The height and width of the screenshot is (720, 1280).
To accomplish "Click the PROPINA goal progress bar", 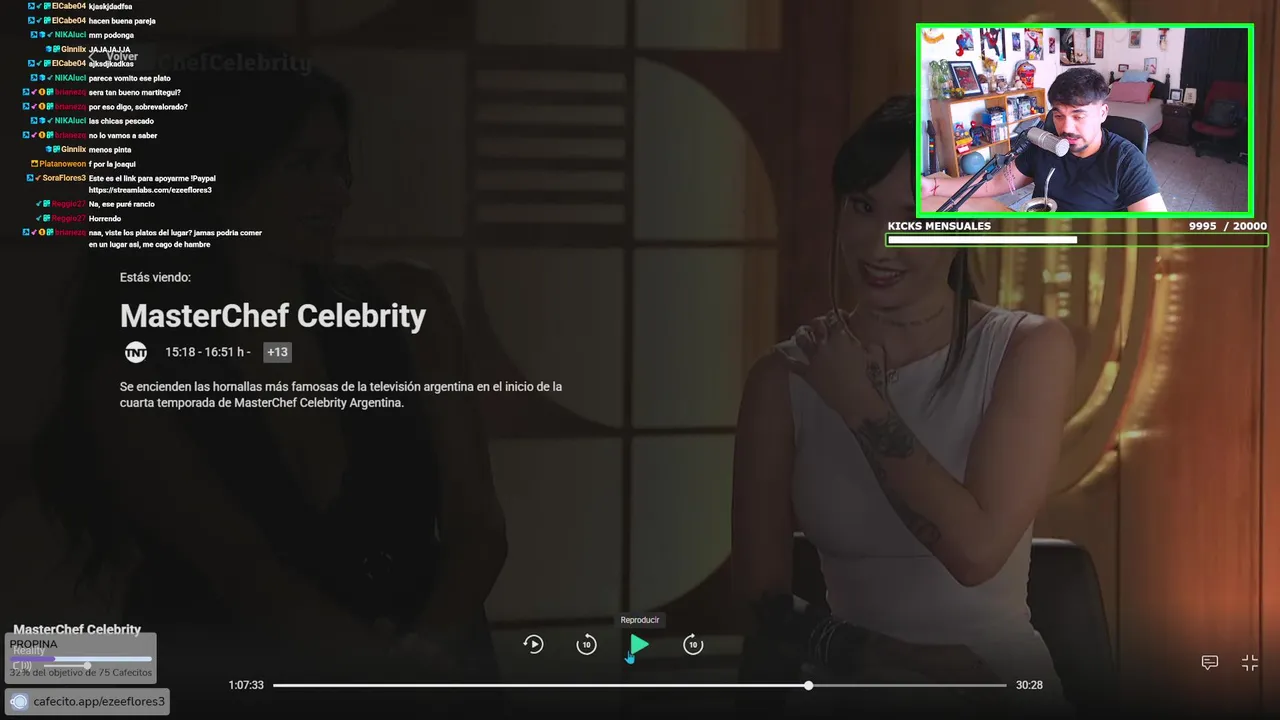I will tap(82, 659).
